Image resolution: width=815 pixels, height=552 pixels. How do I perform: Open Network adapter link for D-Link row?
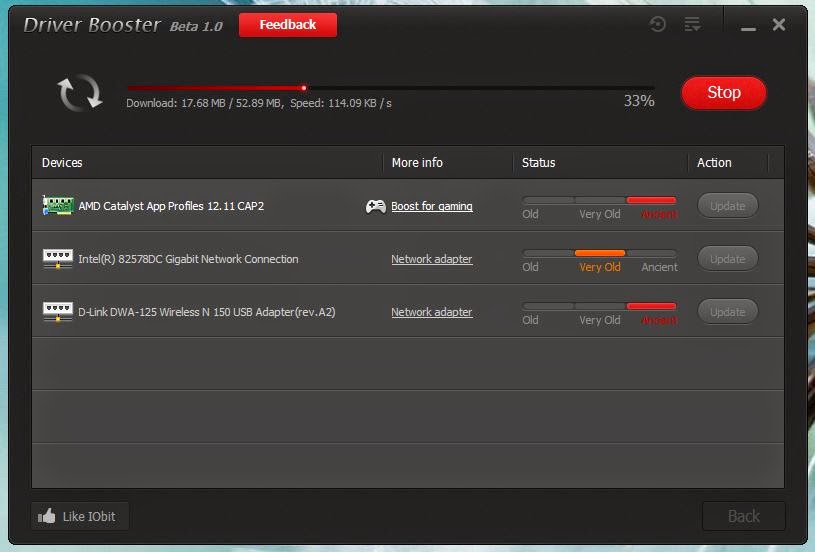(431, 312)
